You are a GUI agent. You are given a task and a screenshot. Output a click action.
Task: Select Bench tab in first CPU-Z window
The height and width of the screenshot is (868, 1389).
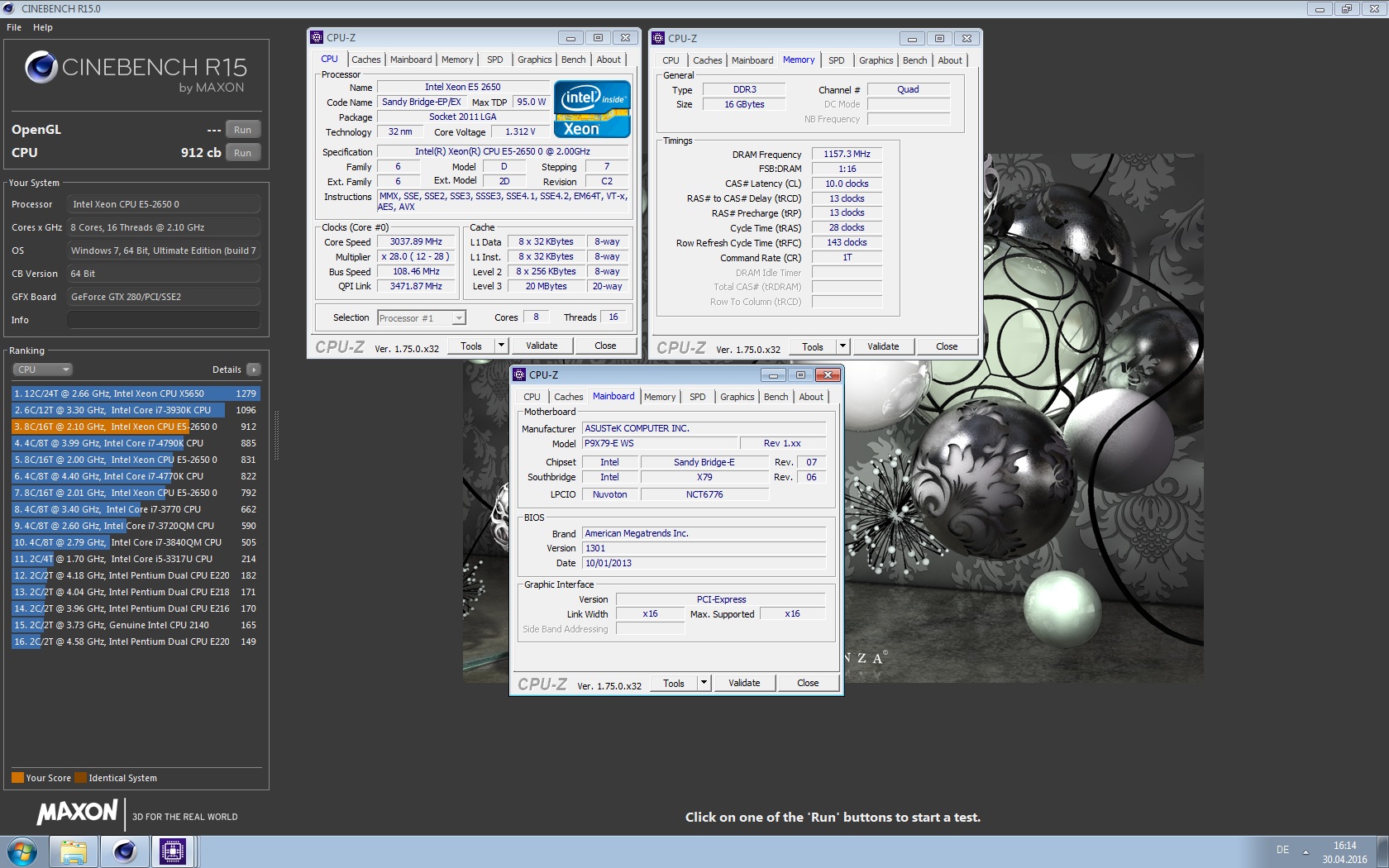point(573,60)
